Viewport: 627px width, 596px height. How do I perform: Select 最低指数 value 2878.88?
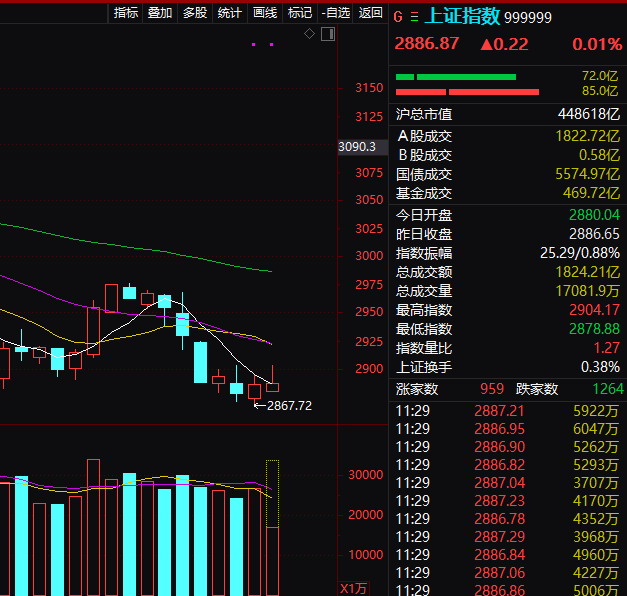click(594, 329)
